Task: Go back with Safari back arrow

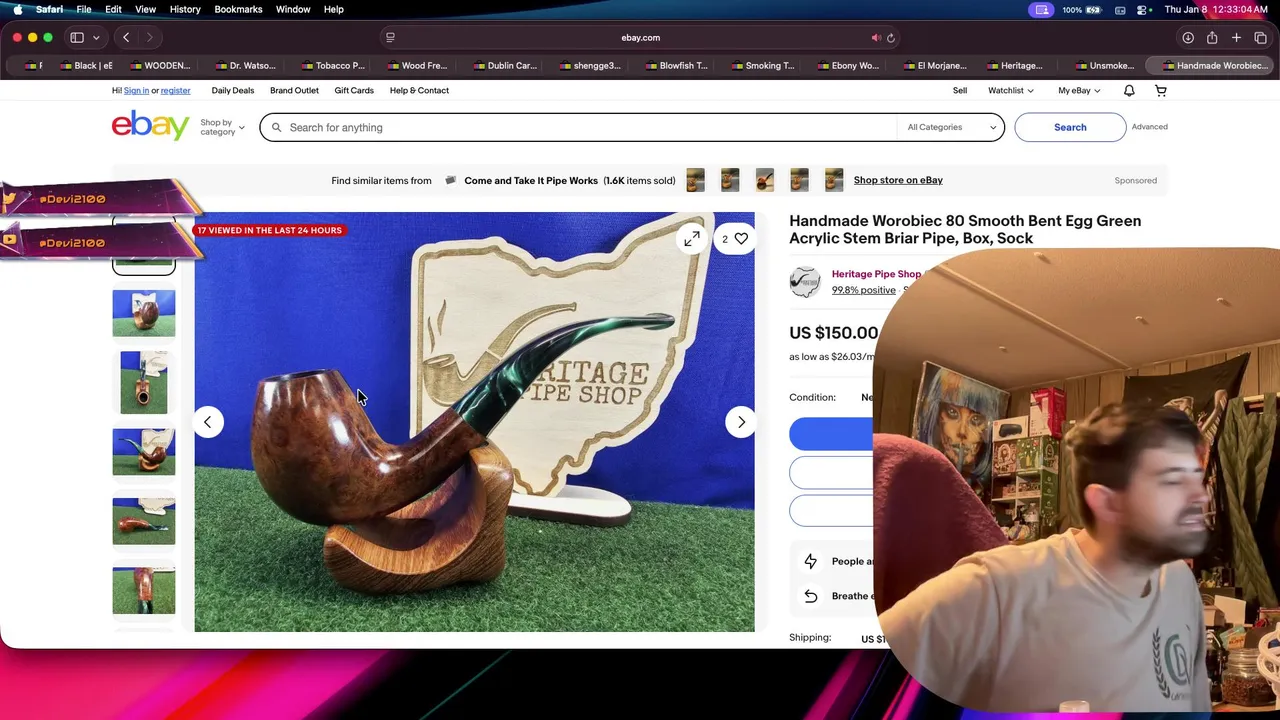Action: (126, 38)
